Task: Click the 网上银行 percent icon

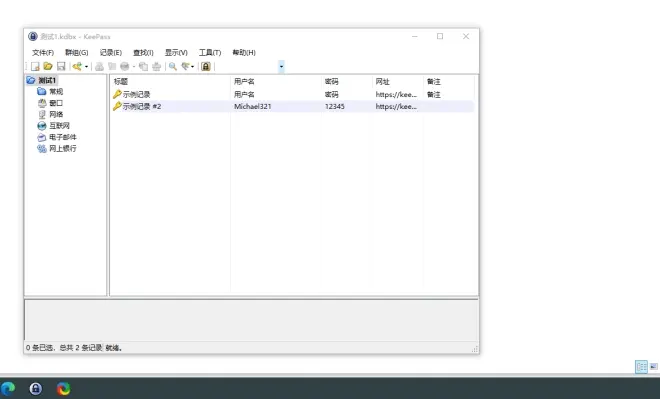Action: point(42,148)
